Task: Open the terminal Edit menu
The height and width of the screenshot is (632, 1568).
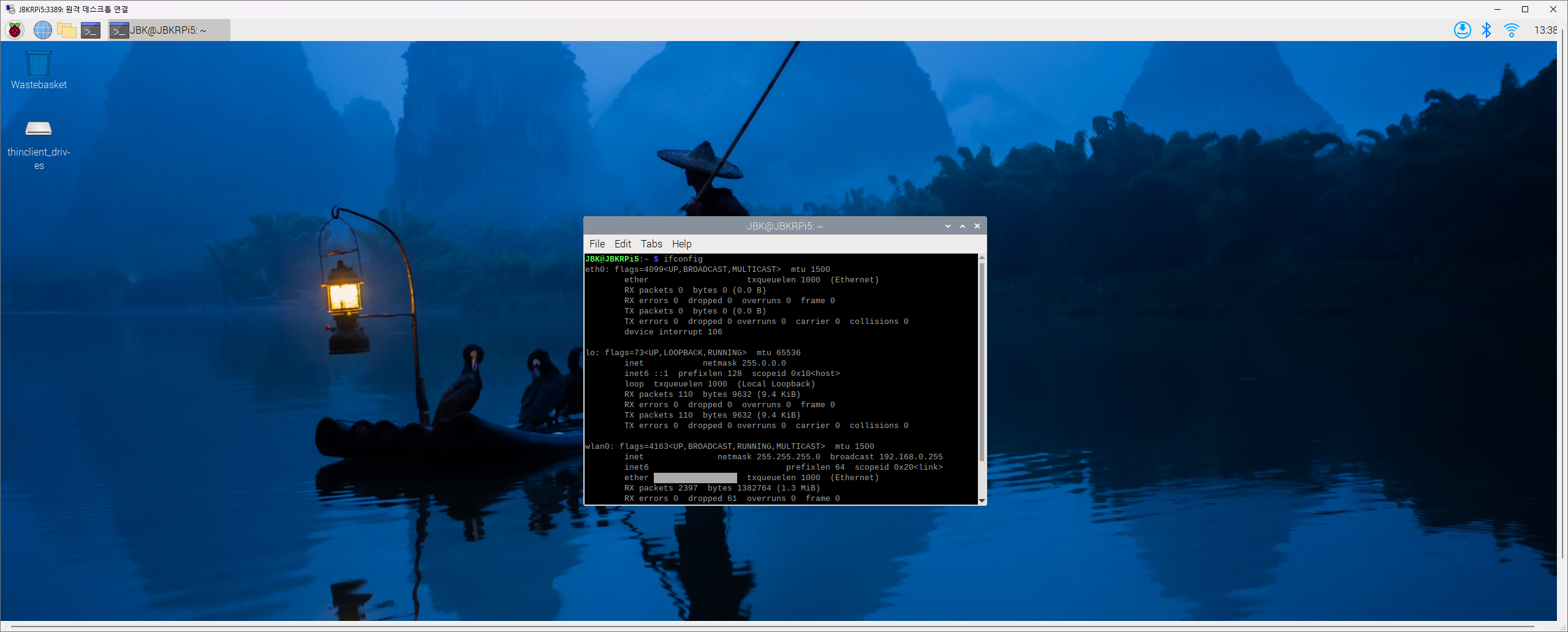Action: [x=622, y=244]
